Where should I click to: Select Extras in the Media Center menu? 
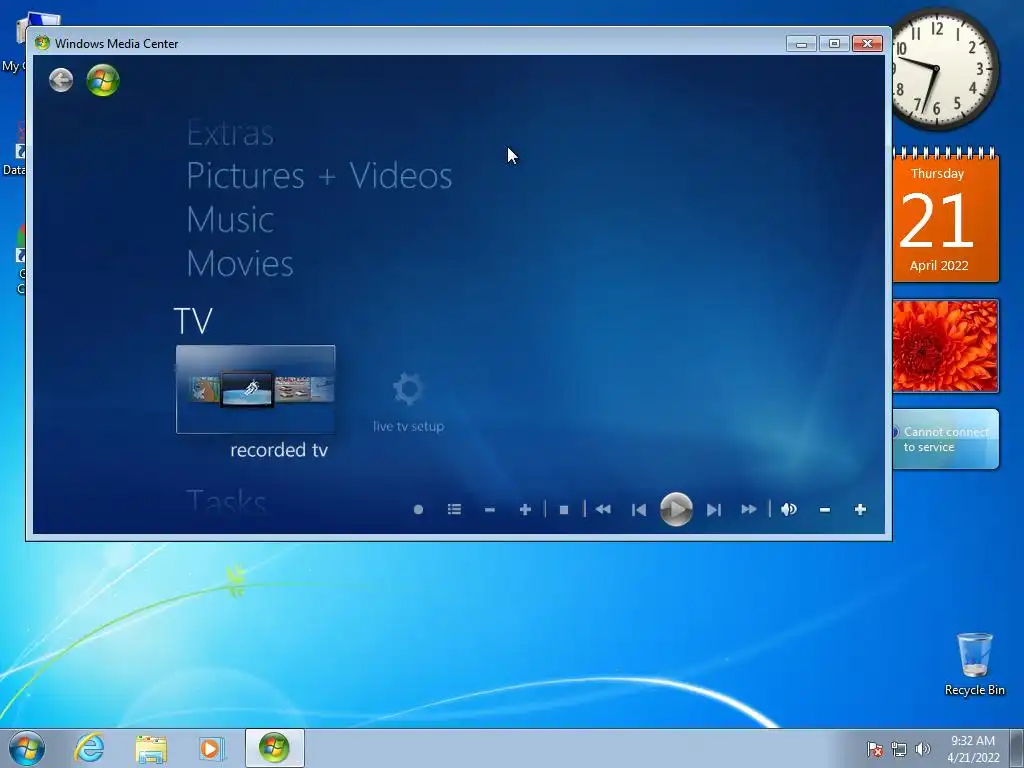230,134
